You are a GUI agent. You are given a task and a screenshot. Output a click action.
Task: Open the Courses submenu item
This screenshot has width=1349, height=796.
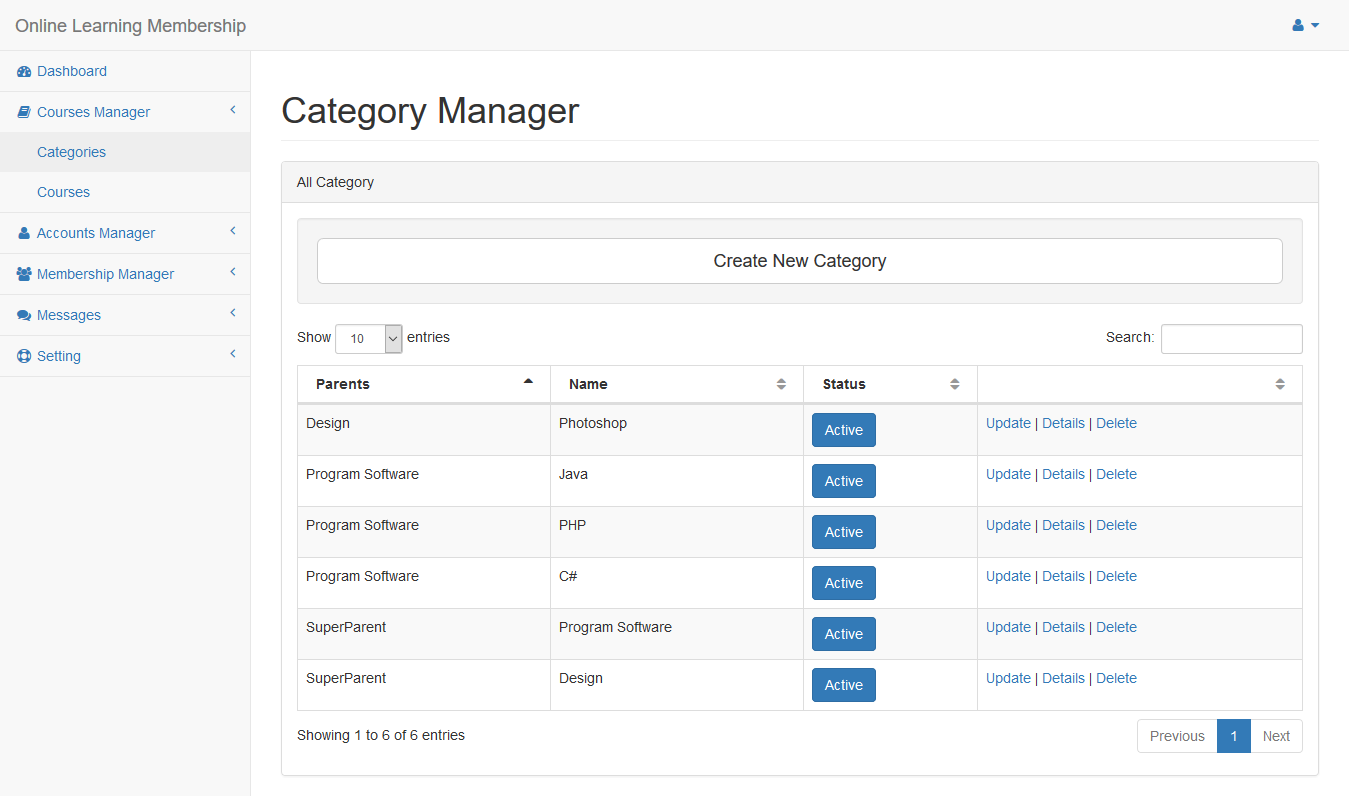click(x=63, y=192)
